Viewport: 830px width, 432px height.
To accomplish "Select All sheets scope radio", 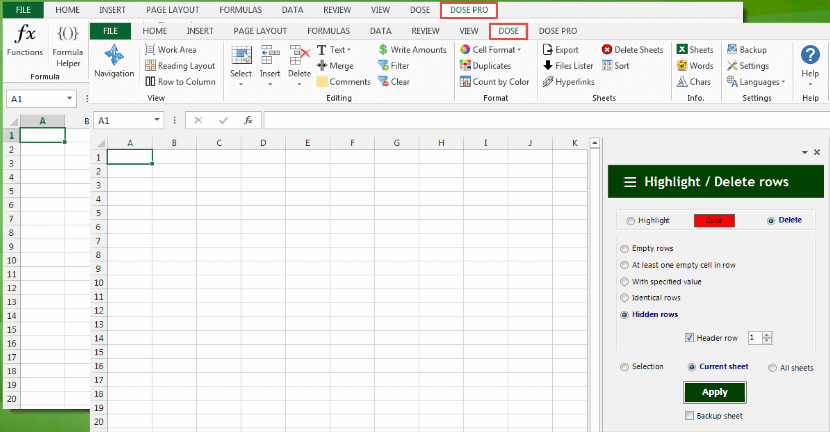I will point(772,368).
